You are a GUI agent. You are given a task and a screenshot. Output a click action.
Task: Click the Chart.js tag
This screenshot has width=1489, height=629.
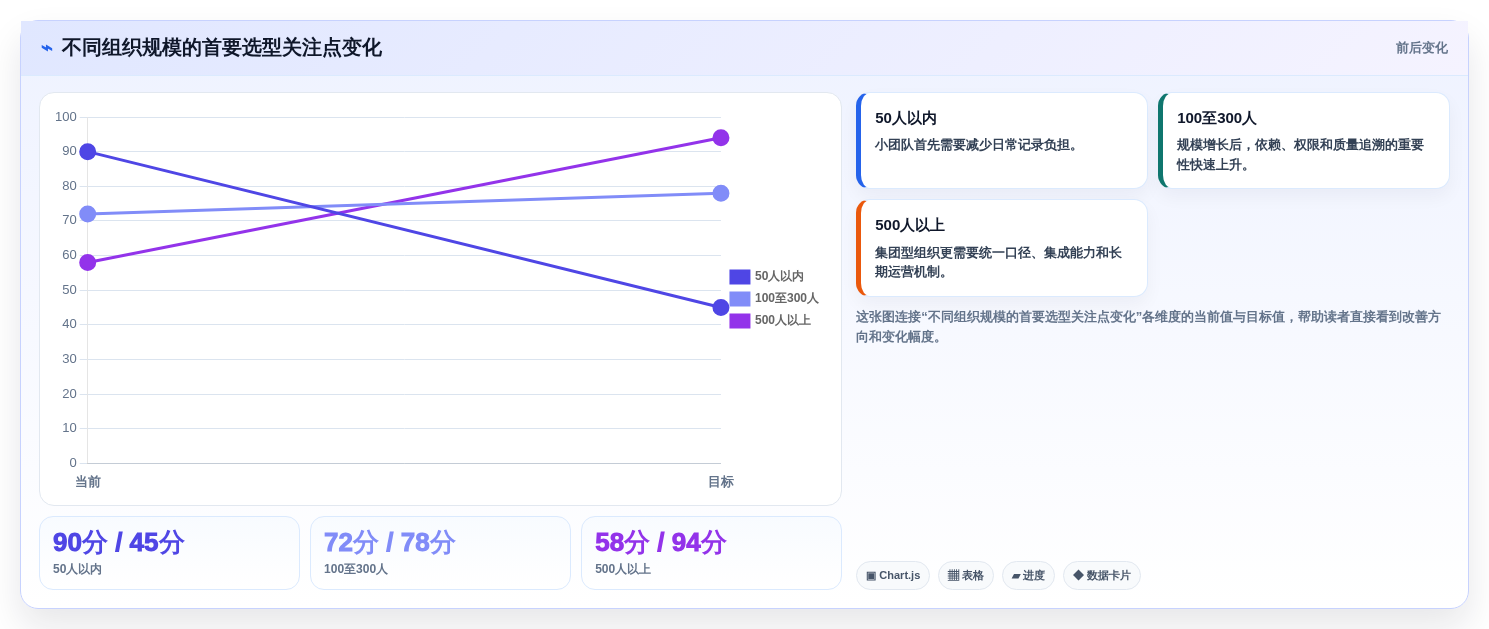pyautogui.click(x=893, y=576)
